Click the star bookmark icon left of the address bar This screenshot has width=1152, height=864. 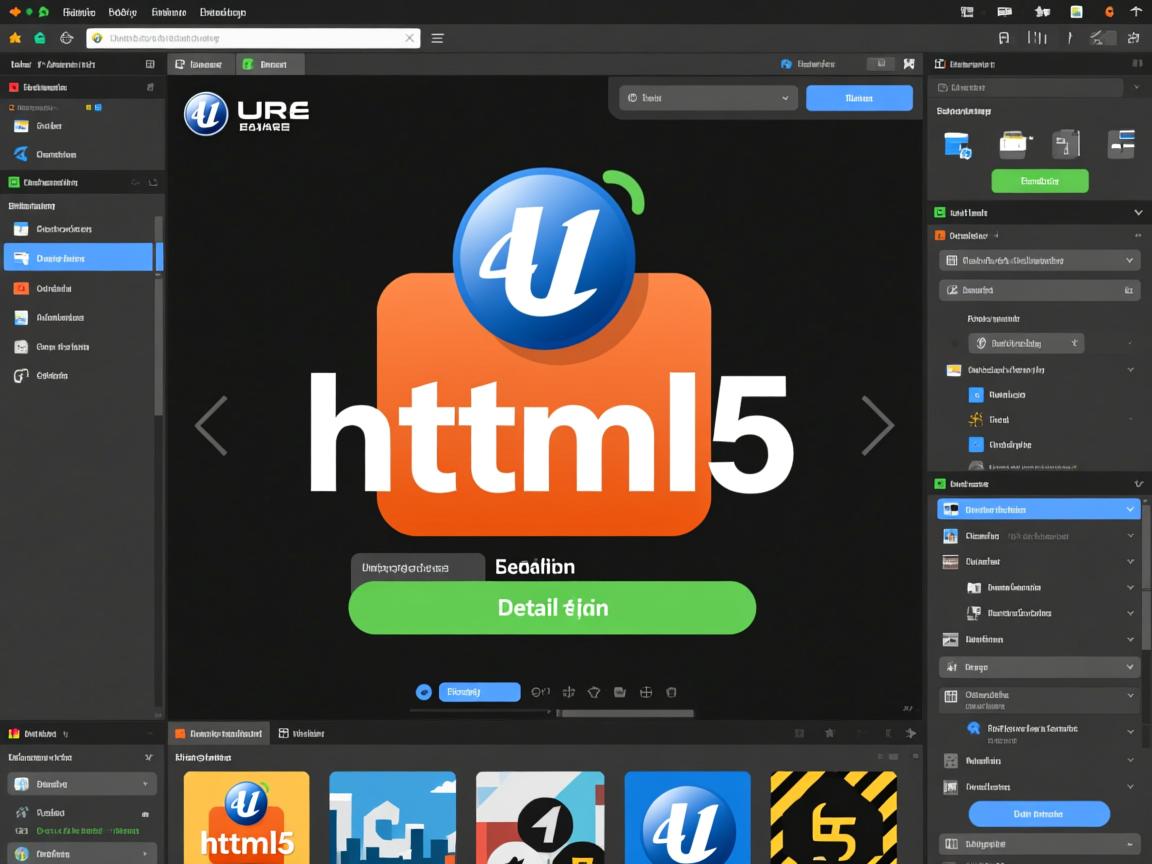click(16, 37)
